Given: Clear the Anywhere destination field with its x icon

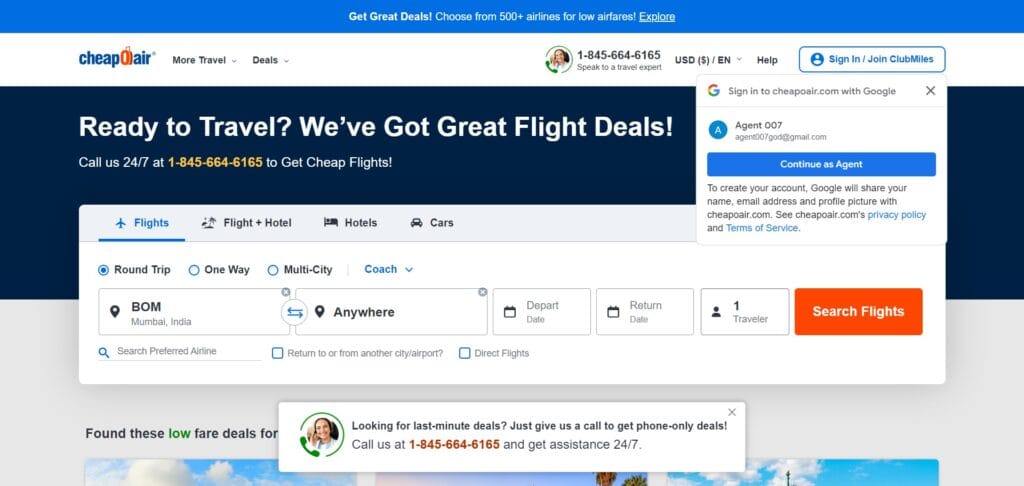Looking at the screenshot, I should tap(483, 292).
